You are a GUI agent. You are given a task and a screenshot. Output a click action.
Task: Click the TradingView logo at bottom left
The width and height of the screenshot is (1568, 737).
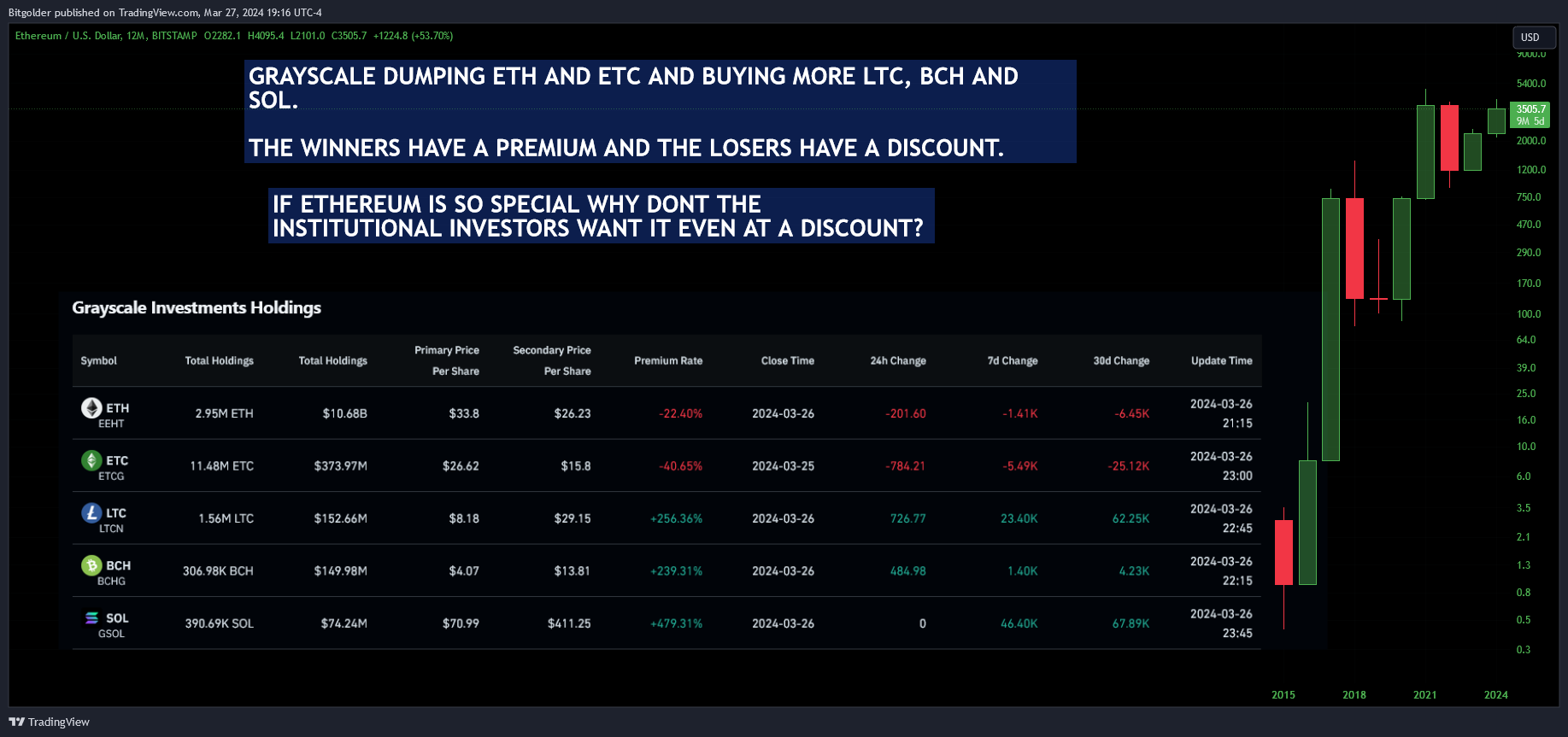point(50,722)
